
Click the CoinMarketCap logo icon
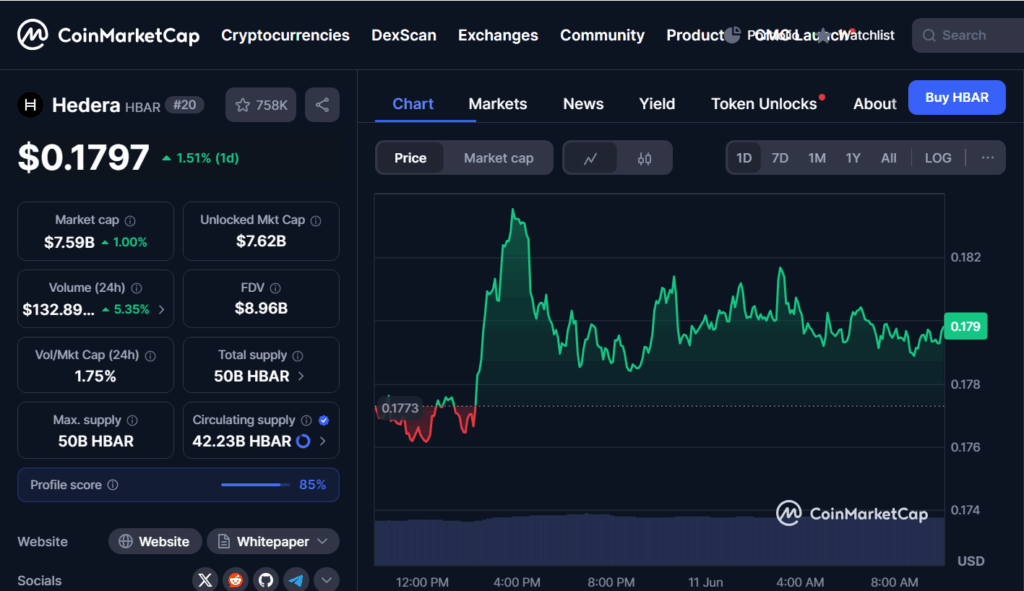[x=32, y=35]
